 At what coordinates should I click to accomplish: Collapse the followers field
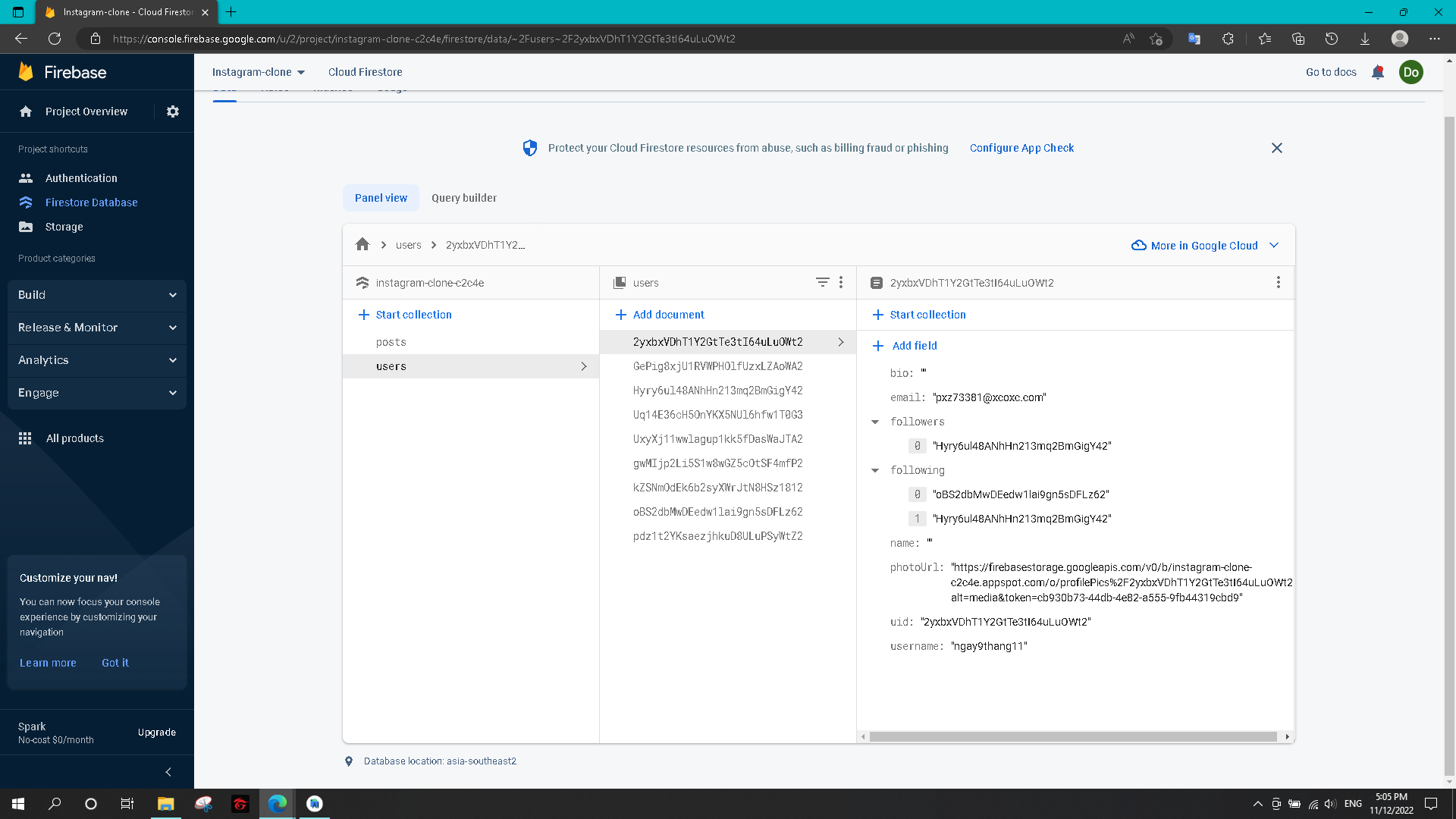pyautogui.click(x=875, y=422)
